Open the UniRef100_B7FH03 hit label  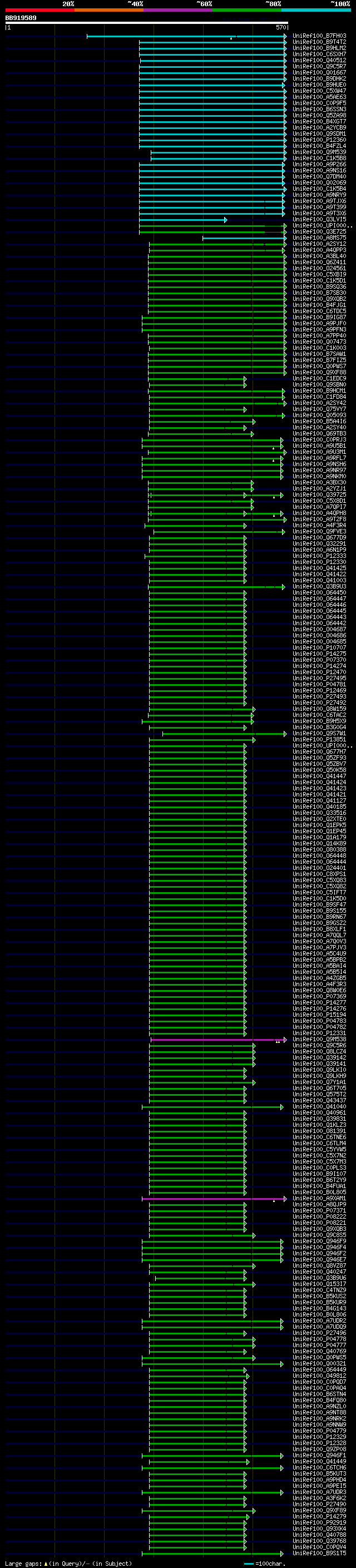click(x=319, y=36)
